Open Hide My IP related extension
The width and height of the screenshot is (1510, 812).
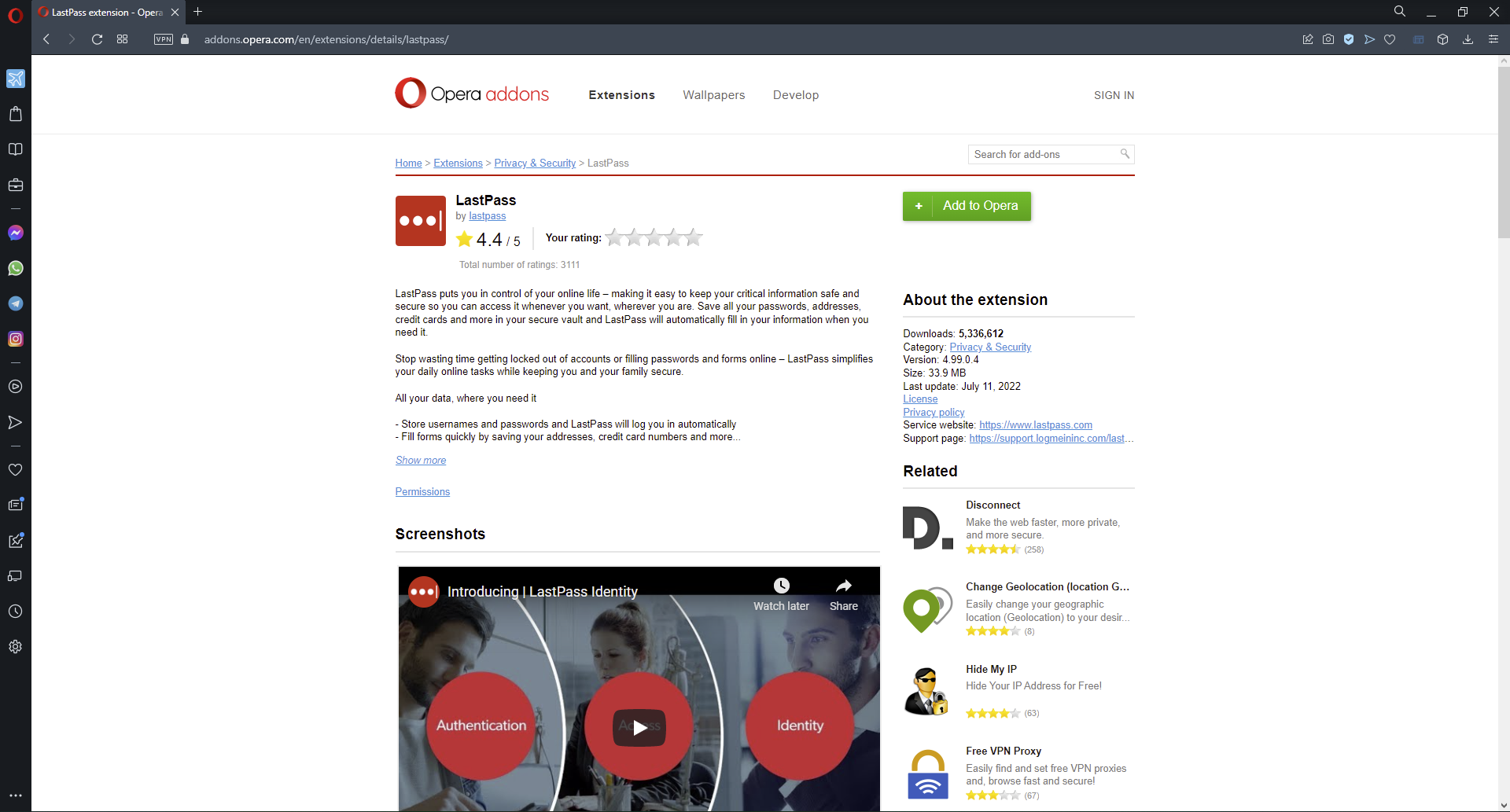coord(991,670)
